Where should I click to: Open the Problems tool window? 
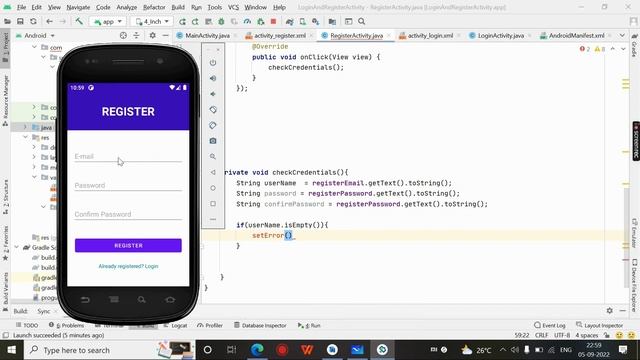coord(67,325)
